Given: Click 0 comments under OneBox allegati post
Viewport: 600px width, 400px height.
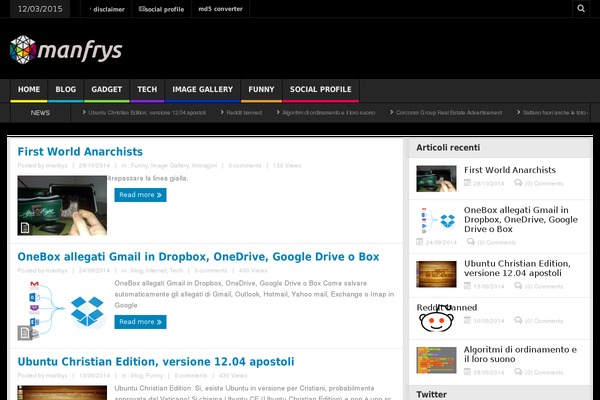Looking at the screenshot, I should [x=211, y=270].
